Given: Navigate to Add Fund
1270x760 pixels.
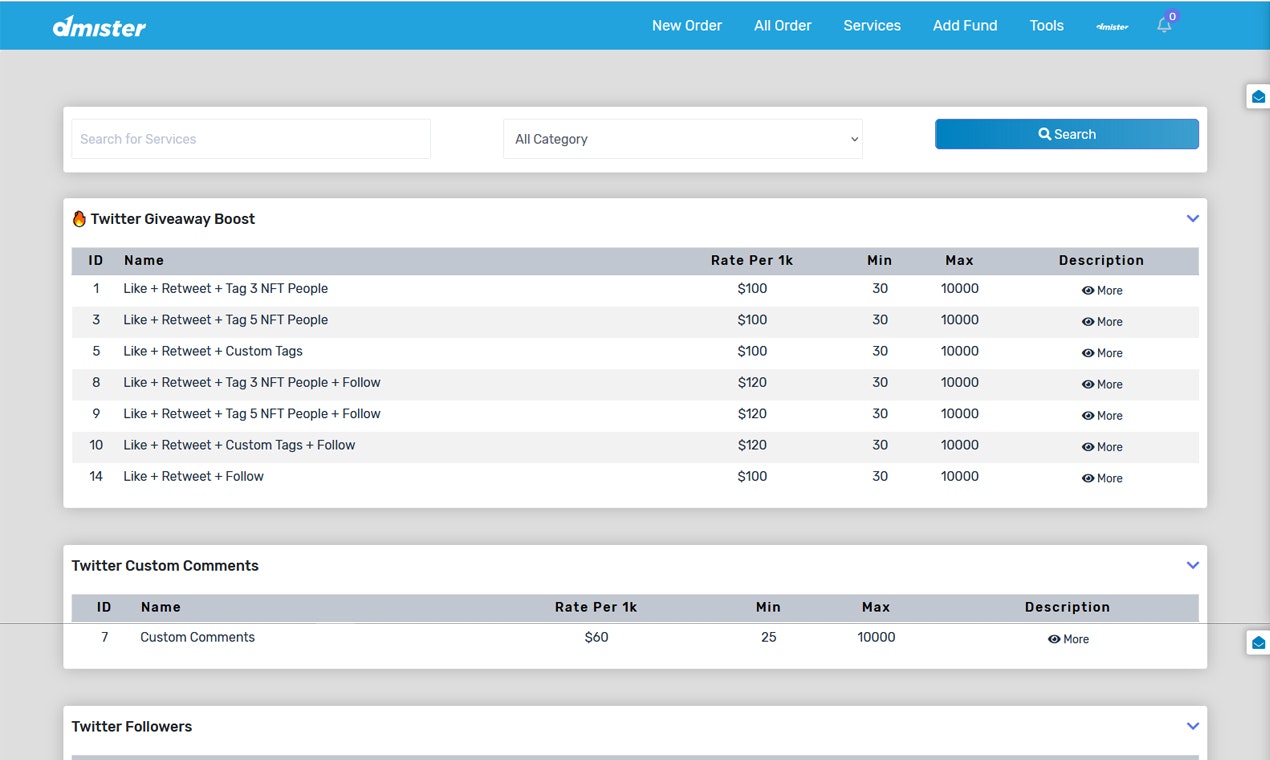Looking at the screenshot, I should click(965, 26).
